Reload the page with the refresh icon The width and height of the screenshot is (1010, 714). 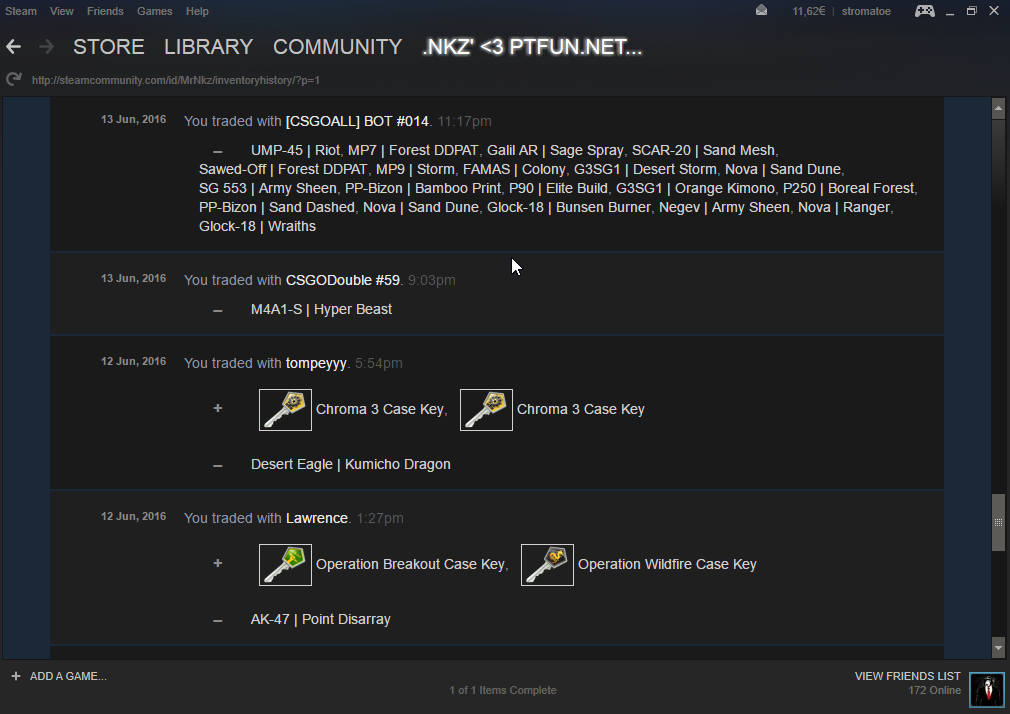(x=13, y=79)
